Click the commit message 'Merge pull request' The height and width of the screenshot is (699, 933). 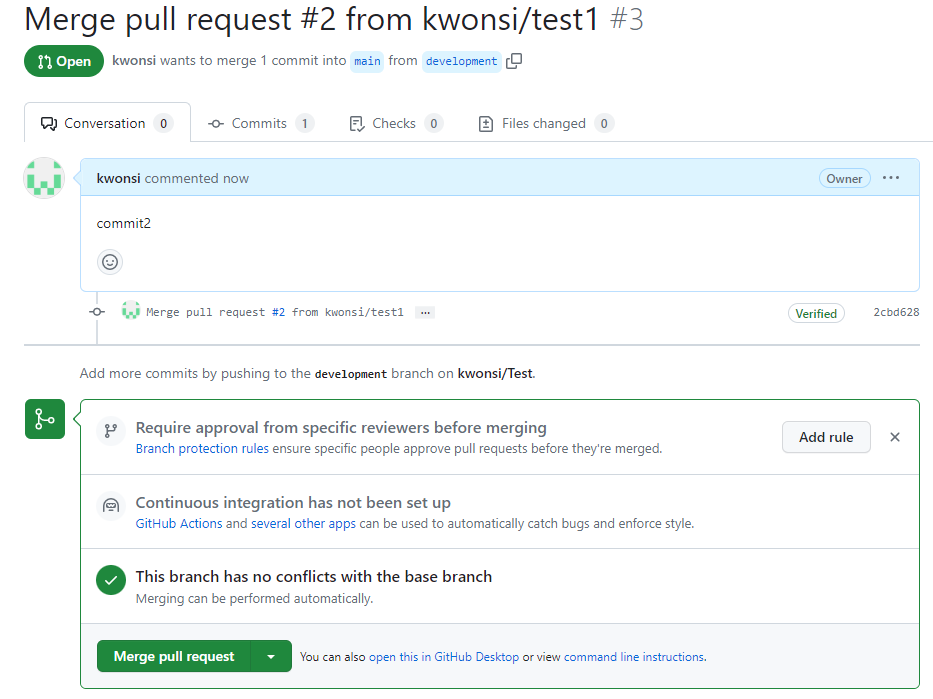pos(205,312)
